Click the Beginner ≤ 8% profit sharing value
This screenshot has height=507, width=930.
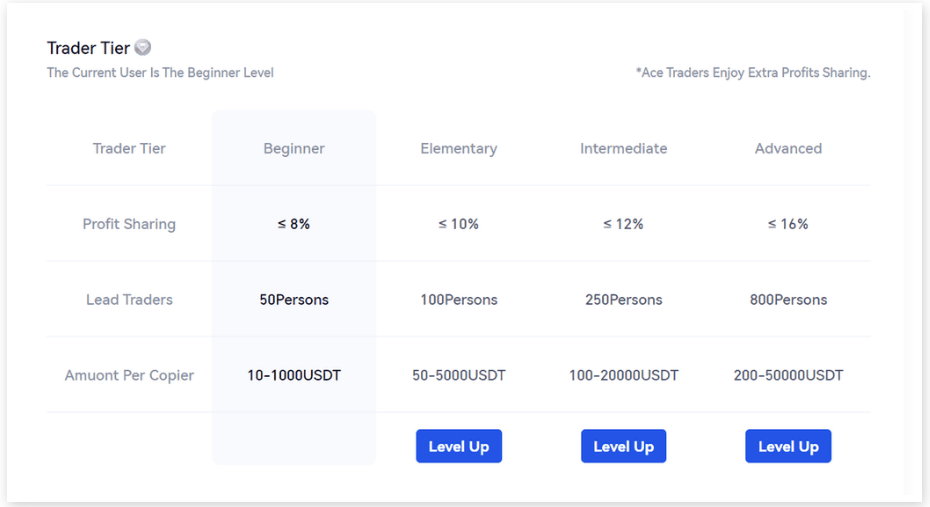[294, 224]
